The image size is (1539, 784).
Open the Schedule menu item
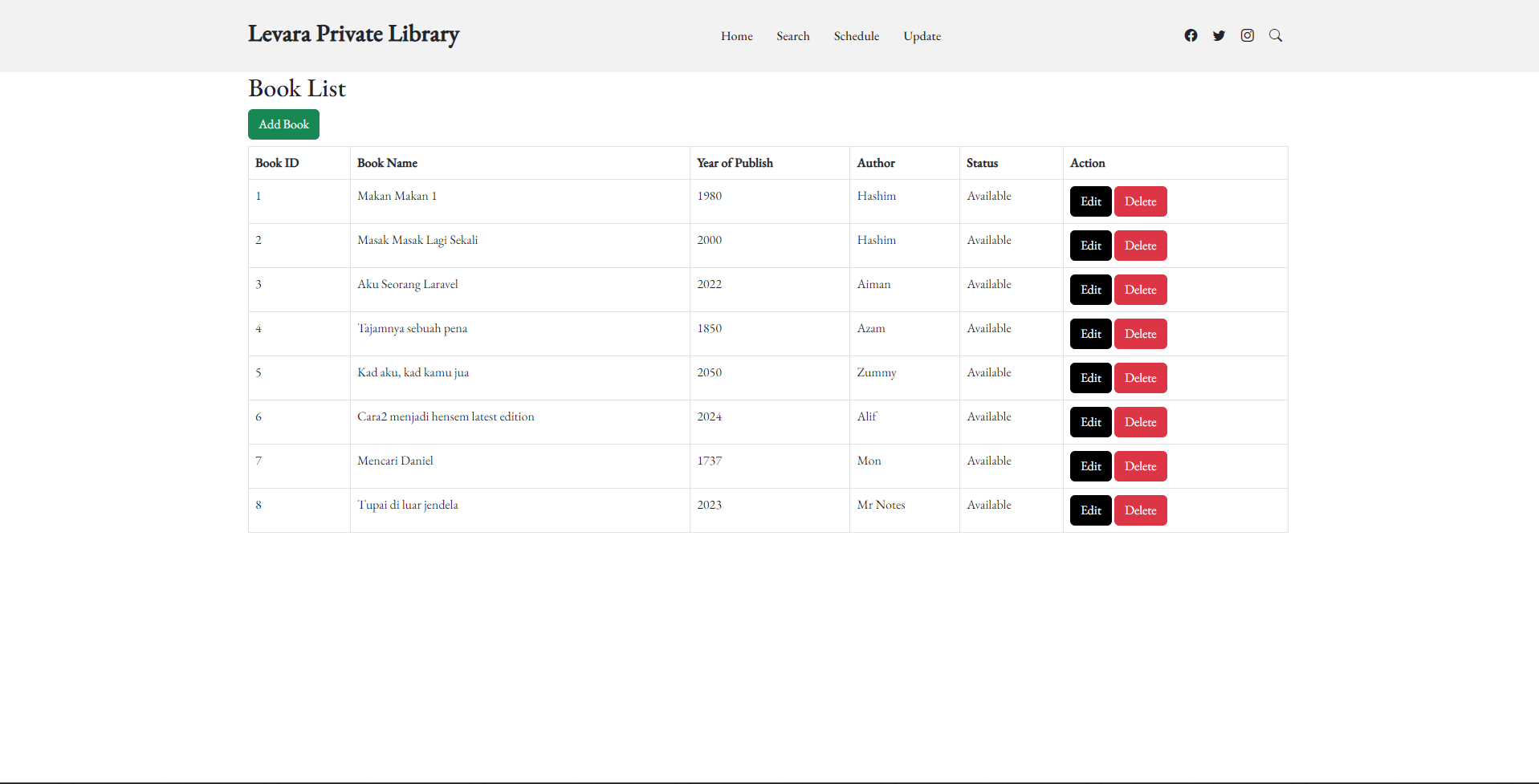pos(856,35)
